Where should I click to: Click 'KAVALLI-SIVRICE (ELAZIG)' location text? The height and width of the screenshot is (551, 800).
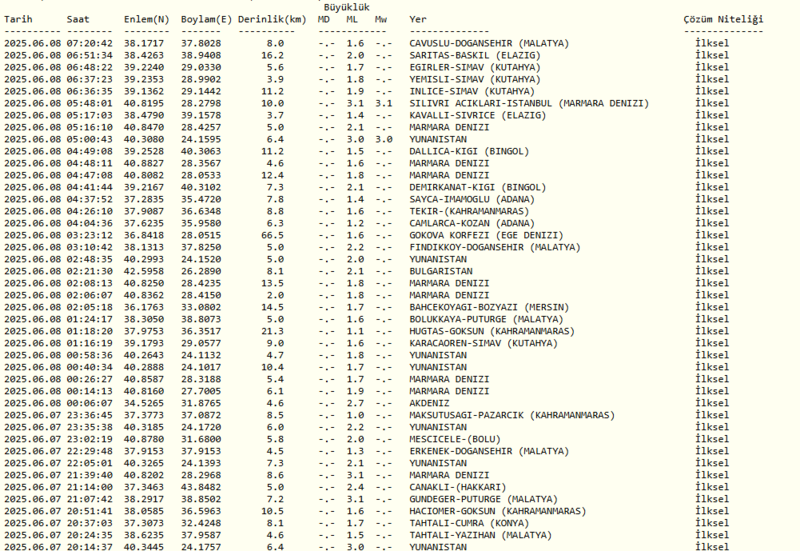pyautogui.click(x=478, y=115)
